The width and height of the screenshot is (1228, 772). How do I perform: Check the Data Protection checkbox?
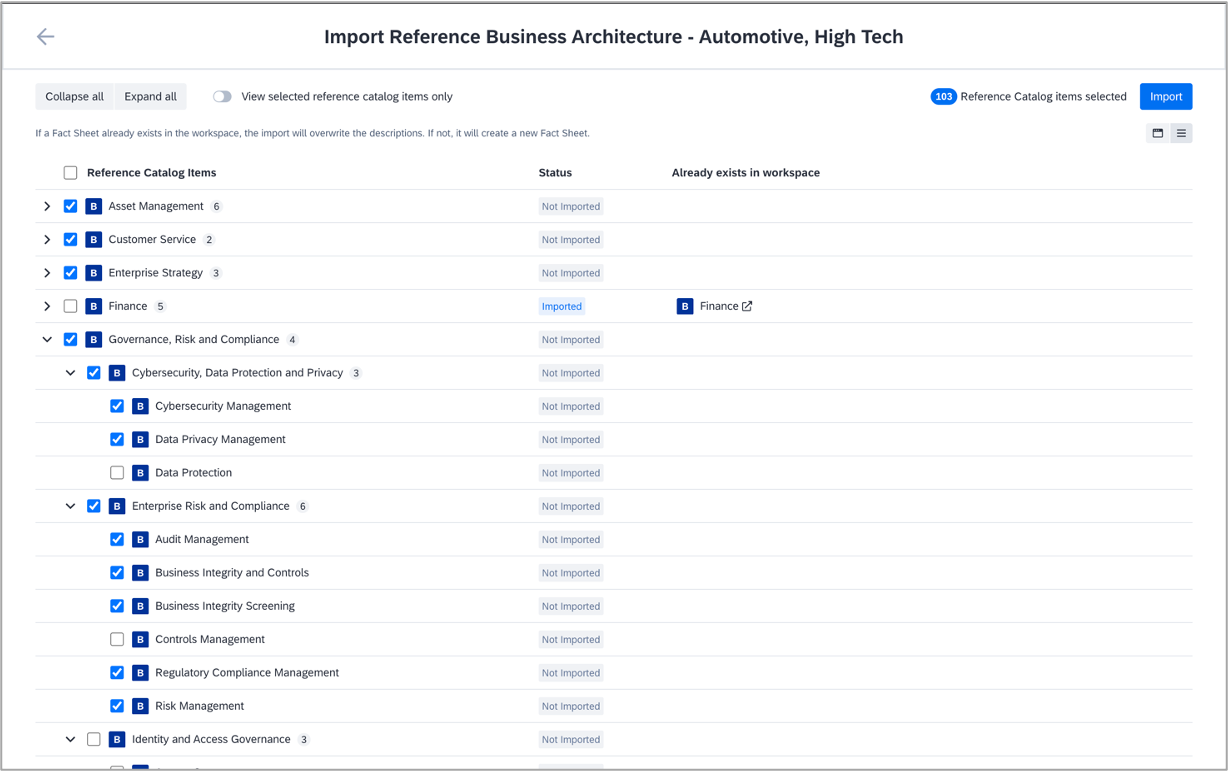tap(117, 473)
